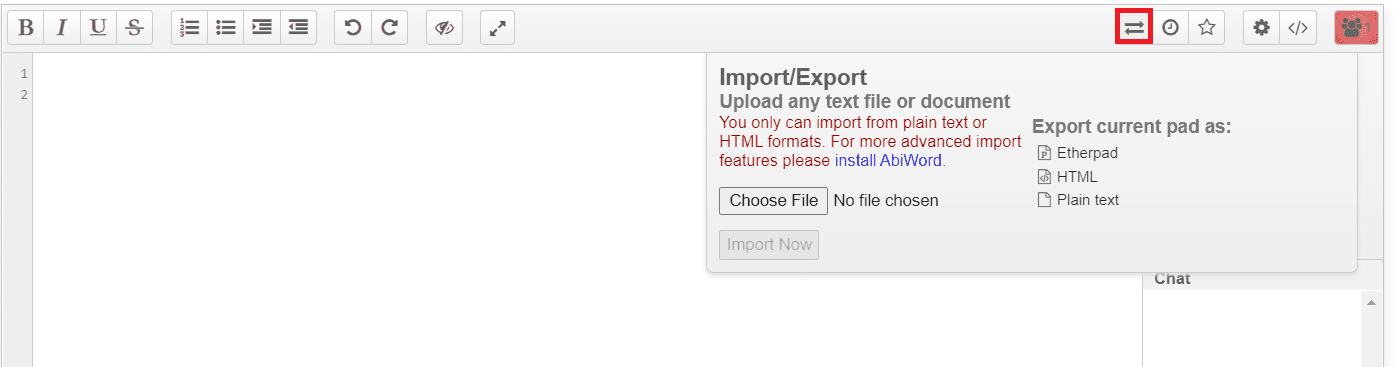1398x367 pixels.
Task: Undo the last edit
Action: click(x=353, y=28)
